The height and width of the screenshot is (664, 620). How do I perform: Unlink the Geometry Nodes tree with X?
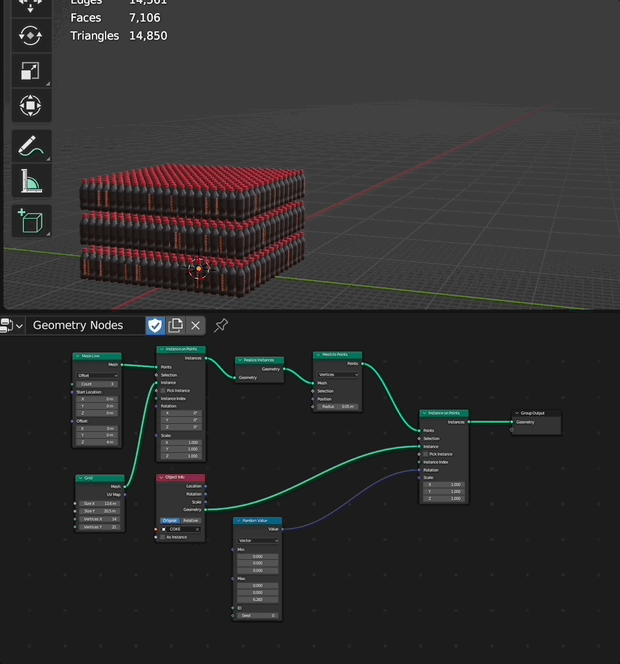click(x=195, y=326)
